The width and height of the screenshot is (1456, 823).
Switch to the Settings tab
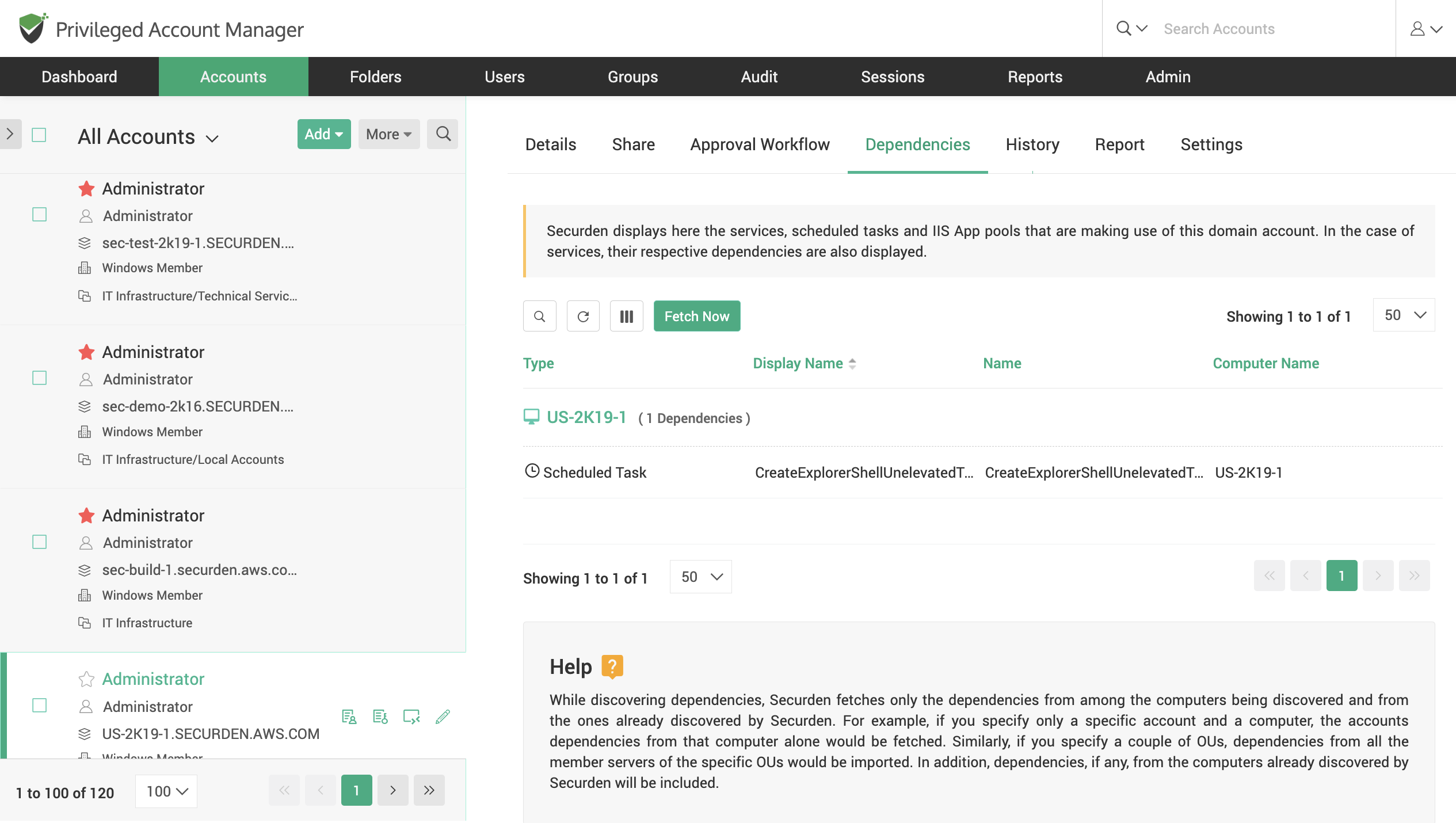pos(1211,144)
